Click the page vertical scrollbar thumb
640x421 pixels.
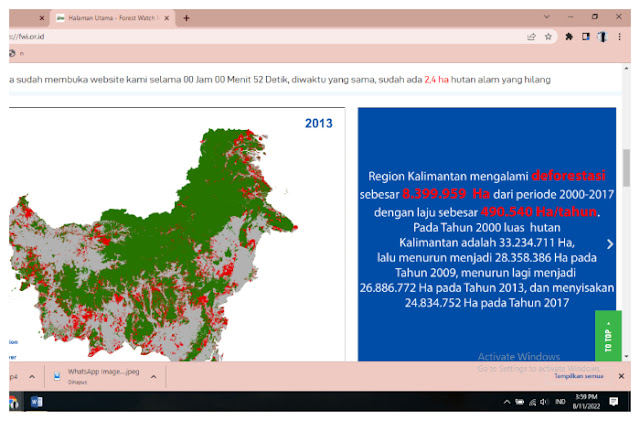tap(626, 168)
